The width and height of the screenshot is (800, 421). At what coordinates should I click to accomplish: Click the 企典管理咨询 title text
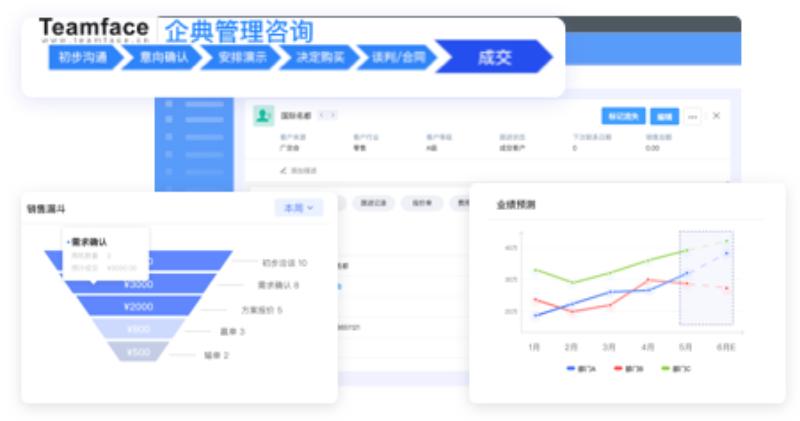click(239, 31)
